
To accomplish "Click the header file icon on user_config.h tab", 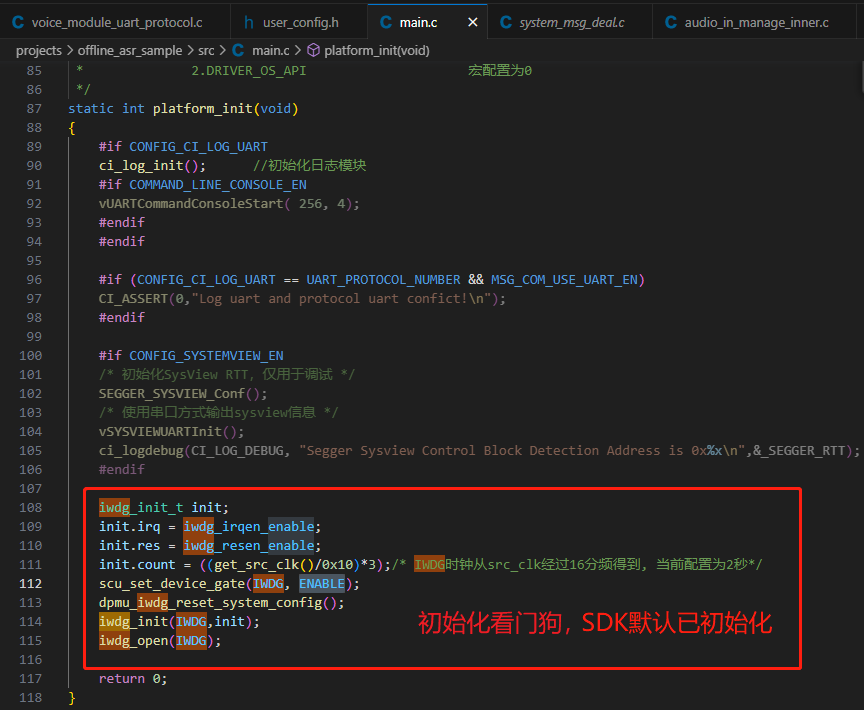I will 248,22.
